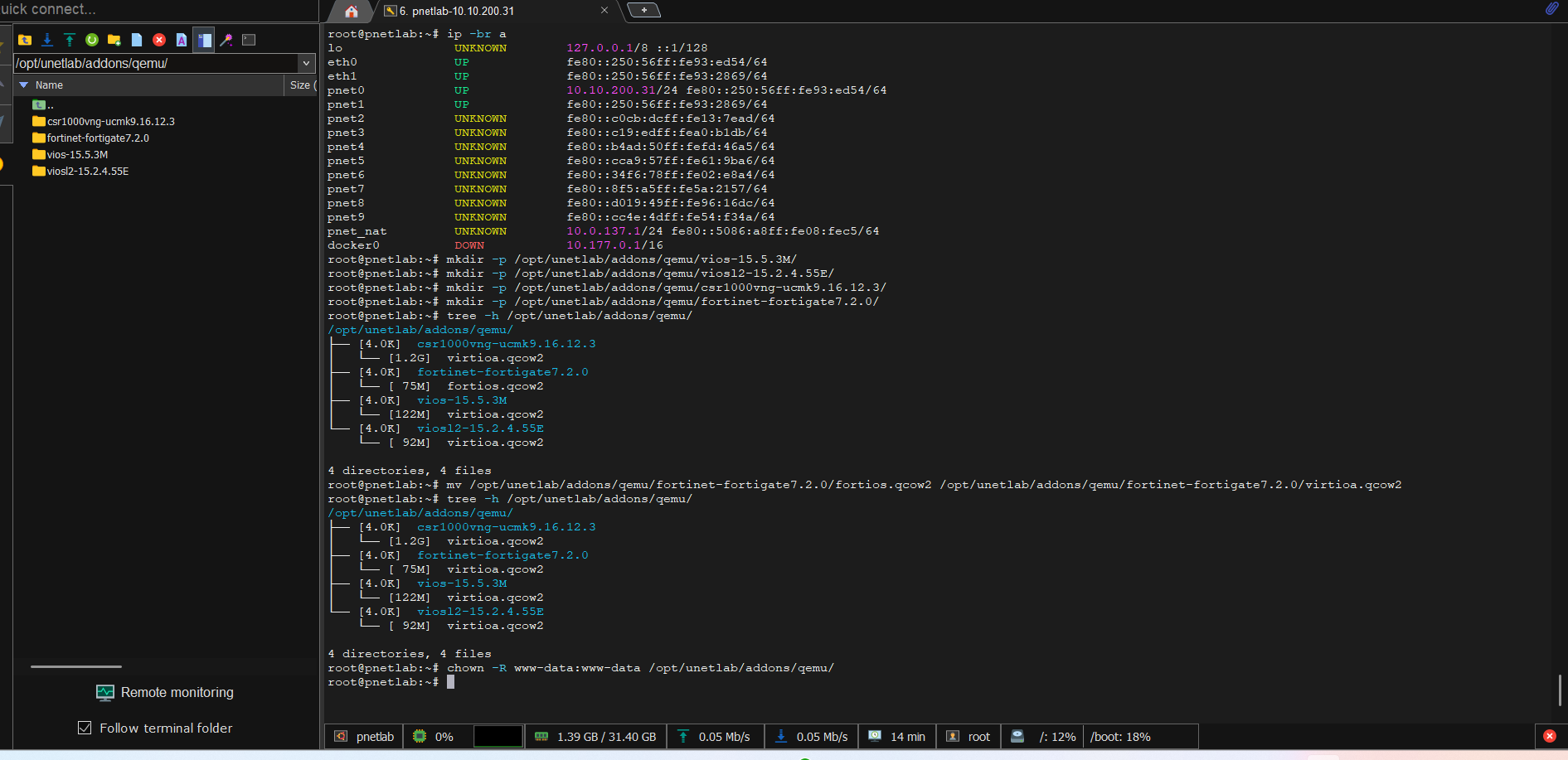Select folder vios-15.5.3M

point(70,155)
